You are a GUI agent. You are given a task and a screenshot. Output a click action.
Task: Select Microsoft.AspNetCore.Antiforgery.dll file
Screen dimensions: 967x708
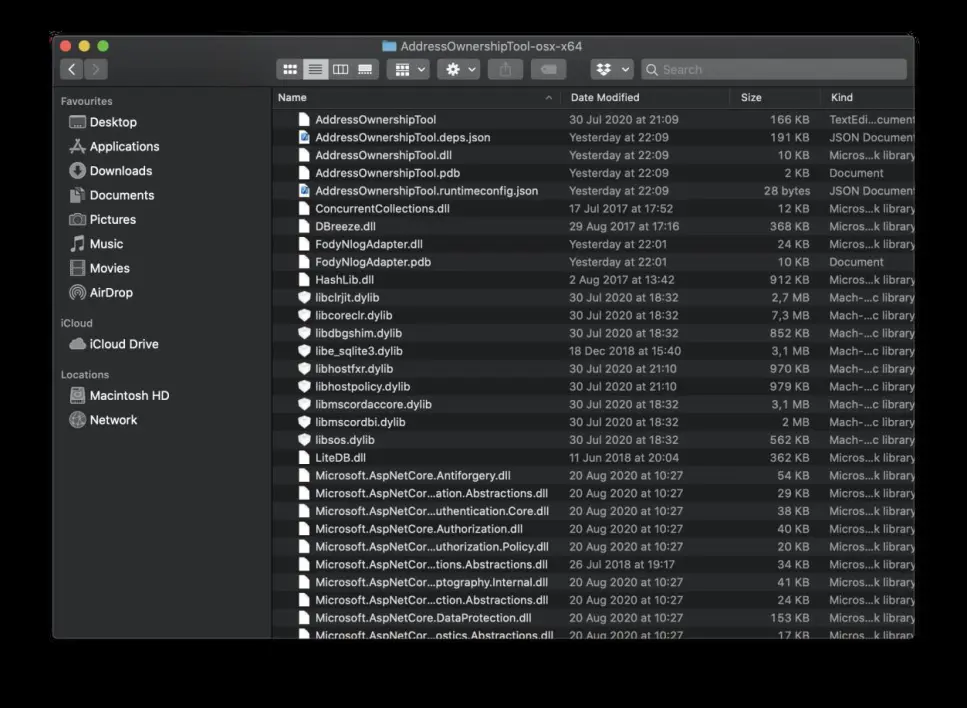tap(413, 475)
